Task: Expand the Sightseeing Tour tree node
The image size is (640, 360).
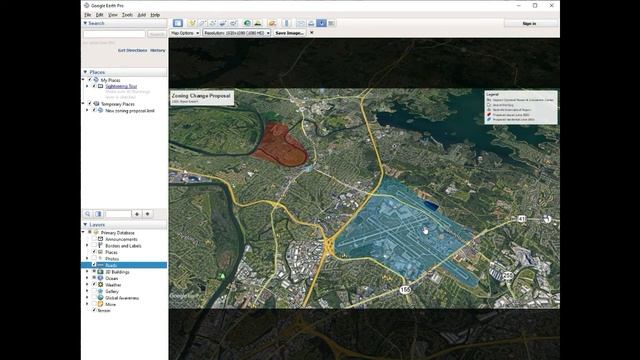Action: click(x=87, y=86)
